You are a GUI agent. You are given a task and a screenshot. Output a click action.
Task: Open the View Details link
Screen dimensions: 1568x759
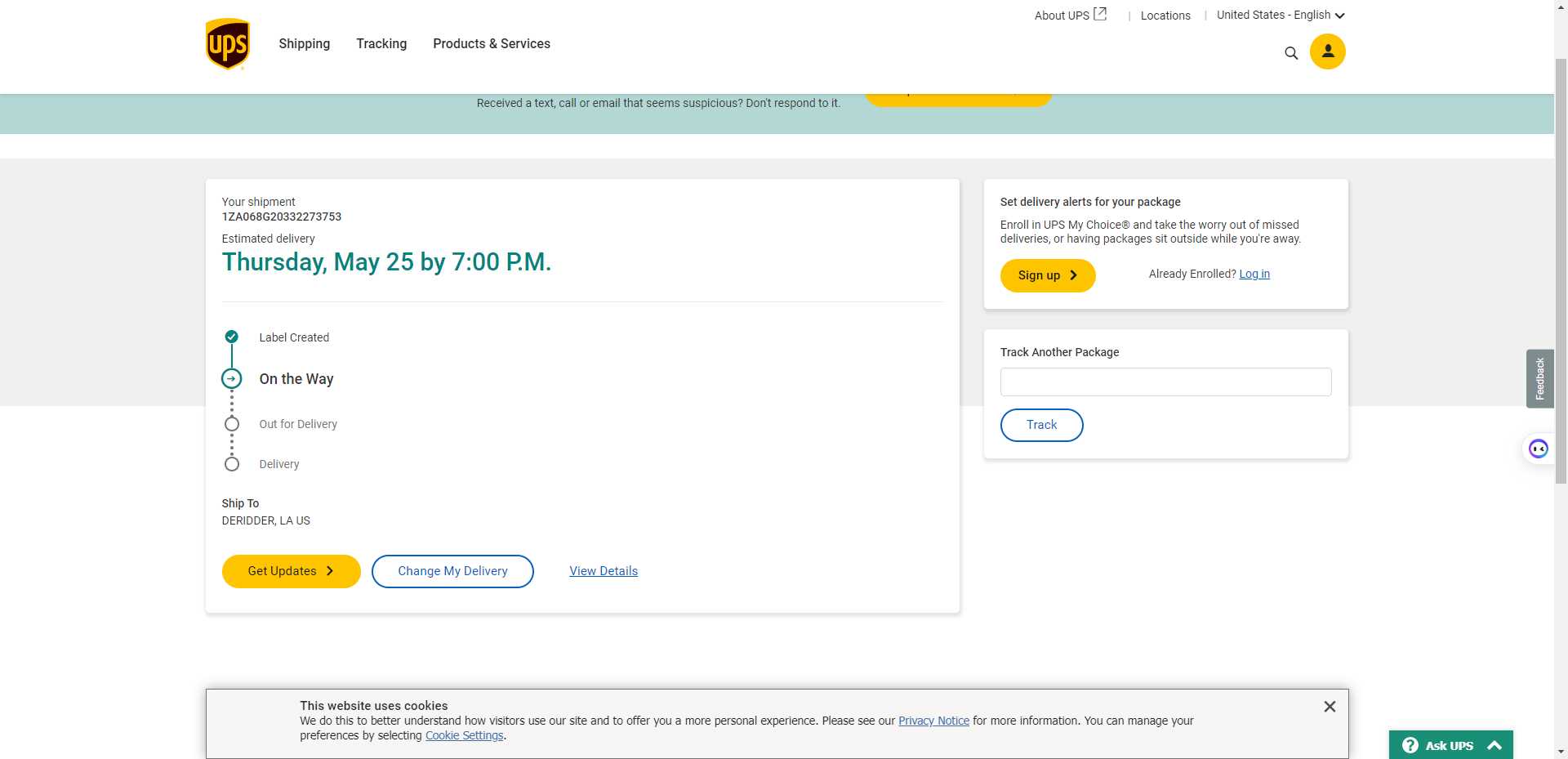[603, 571]
